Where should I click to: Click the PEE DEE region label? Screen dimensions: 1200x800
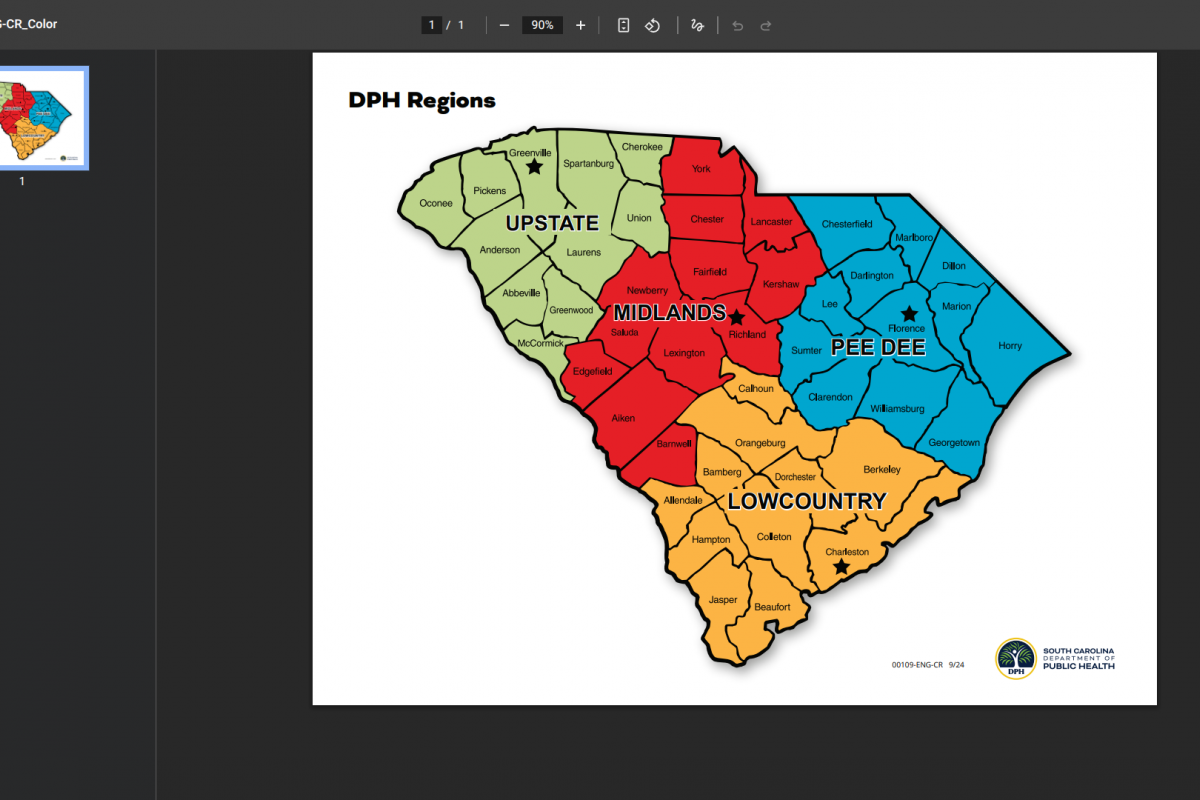878,348
